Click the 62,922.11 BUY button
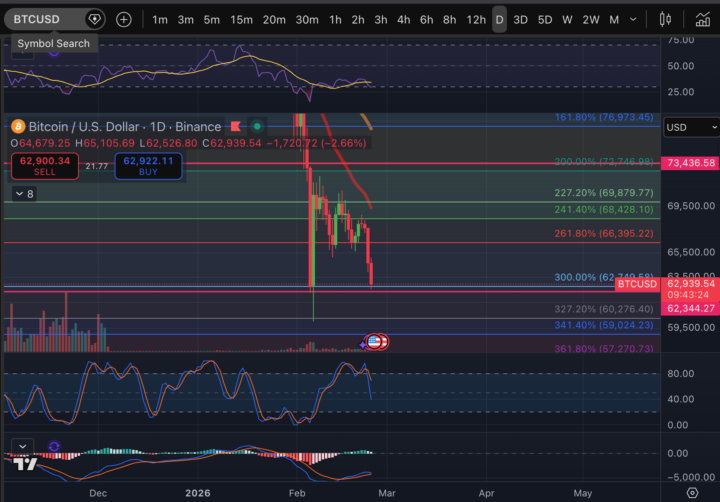 pyautogui.click(x=148, y=166)
